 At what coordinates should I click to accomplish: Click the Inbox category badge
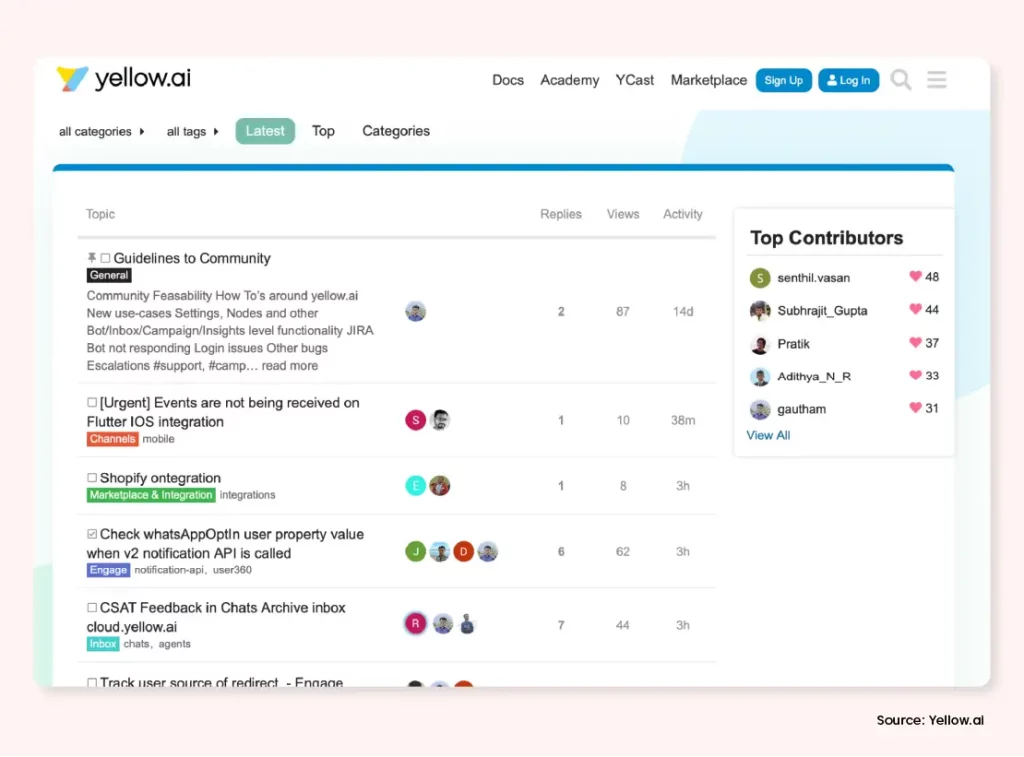point(103,644)
